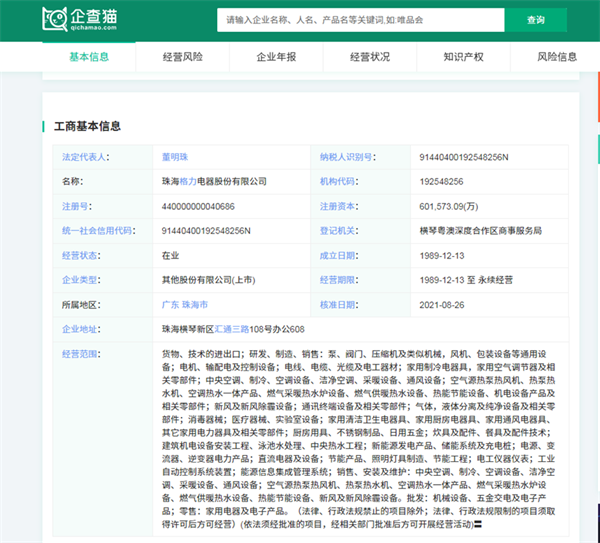This screenshot has width=600, height=543.
Task: Select the 在业 status value
Action: (170, 256)
